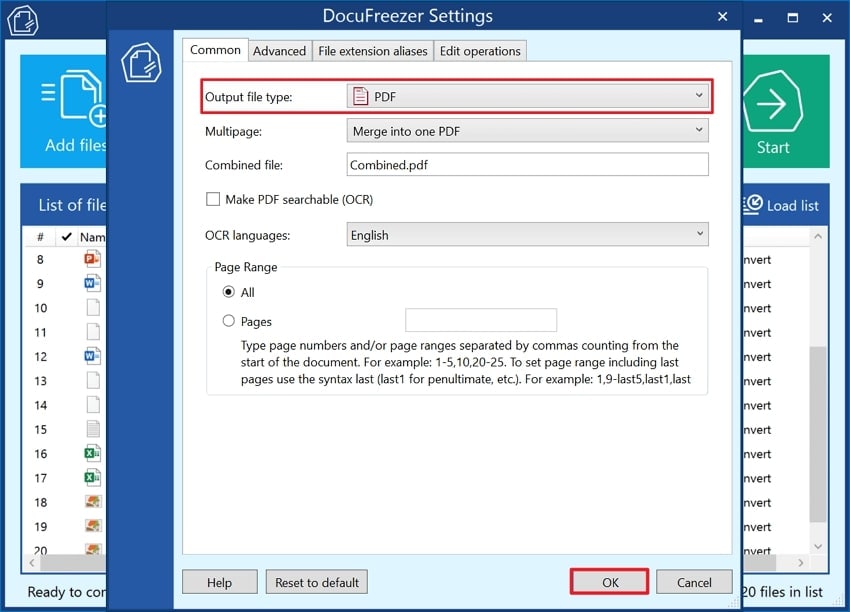Click the image file icon in row 19
The image size is (850, 612).
(93, 526)
